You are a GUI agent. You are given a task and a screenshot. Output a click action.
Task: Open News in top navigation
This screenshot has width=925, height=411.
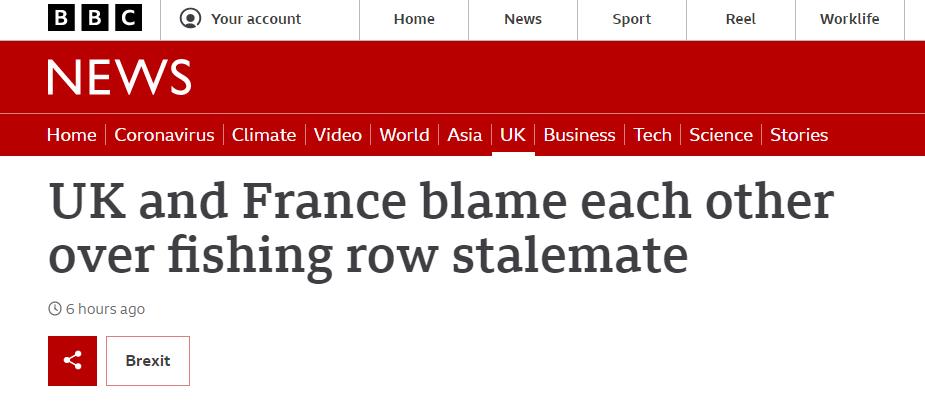(x=523, y=19)
